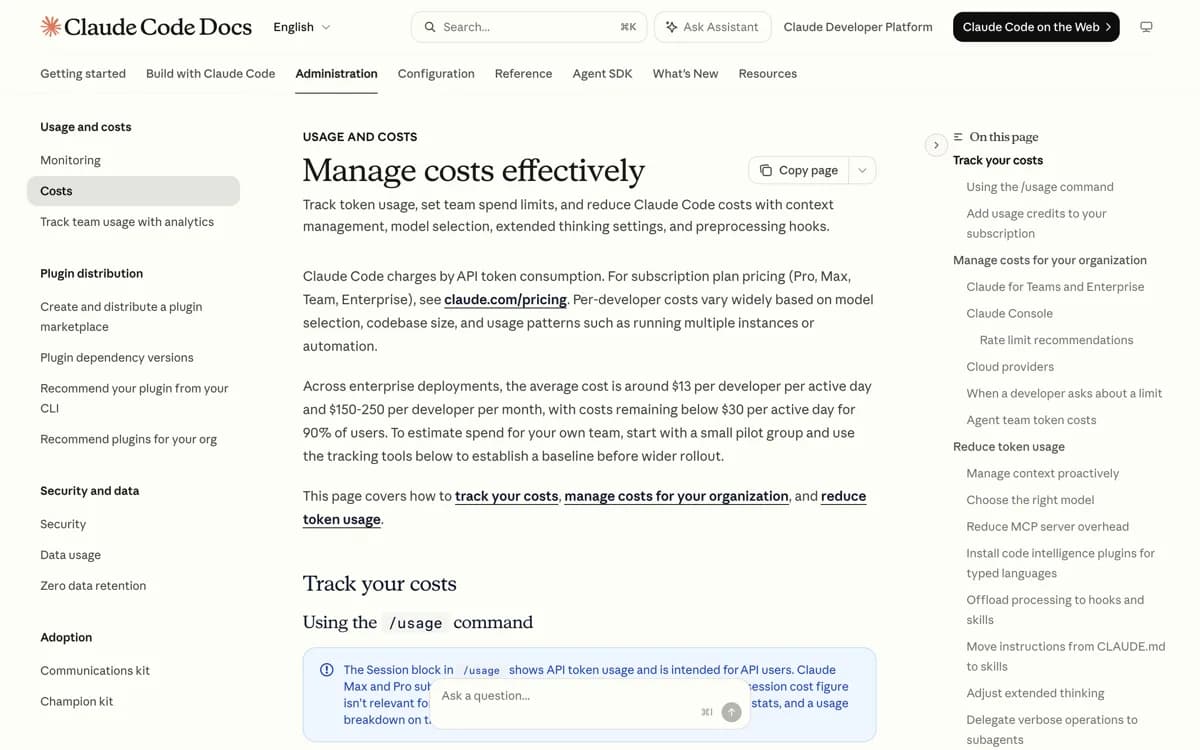This screenshot has height=750, width=1200.
Task: Open the Communications kit page
Action: click(95, 671)
